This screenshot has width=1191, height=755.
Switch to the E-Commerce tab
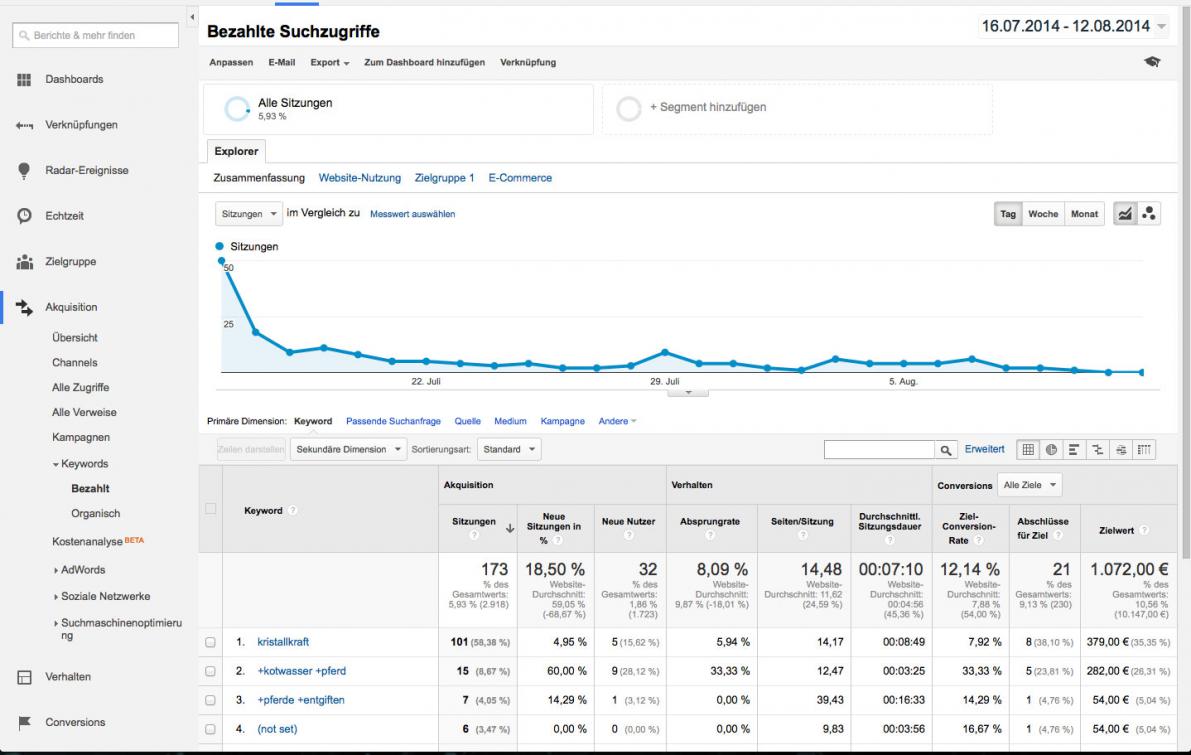click(520, 178)
